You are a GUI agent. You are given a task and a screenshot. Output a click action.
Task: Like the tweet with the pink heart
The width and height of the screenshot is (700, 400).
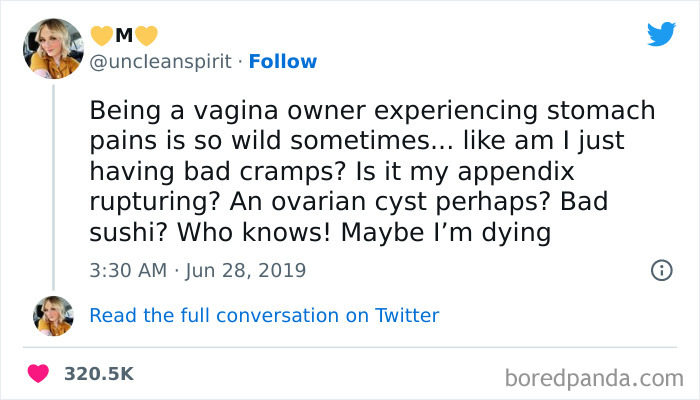[40, 373]
